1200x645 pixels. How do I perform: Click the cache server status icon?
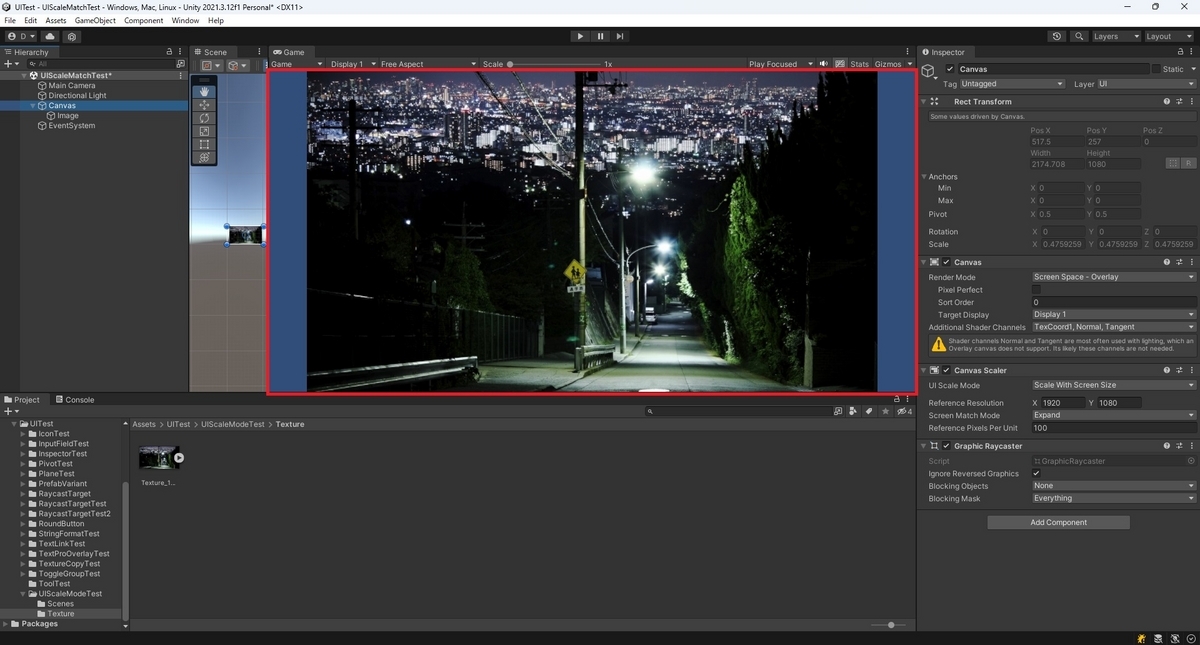[x=1158, y=638]
